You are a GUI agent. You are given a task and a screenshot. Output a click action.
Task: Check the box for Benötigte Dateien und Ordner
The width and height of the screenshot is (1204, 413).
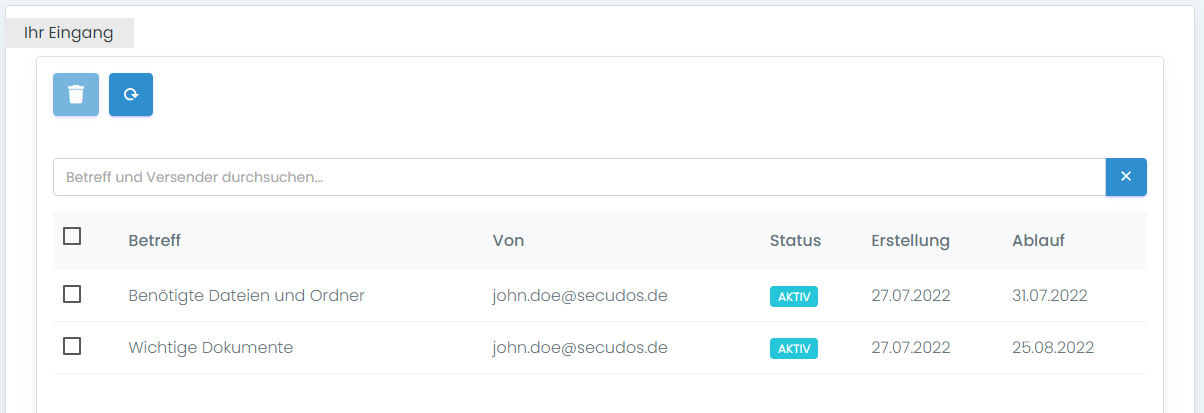click(x=72, y=295)
